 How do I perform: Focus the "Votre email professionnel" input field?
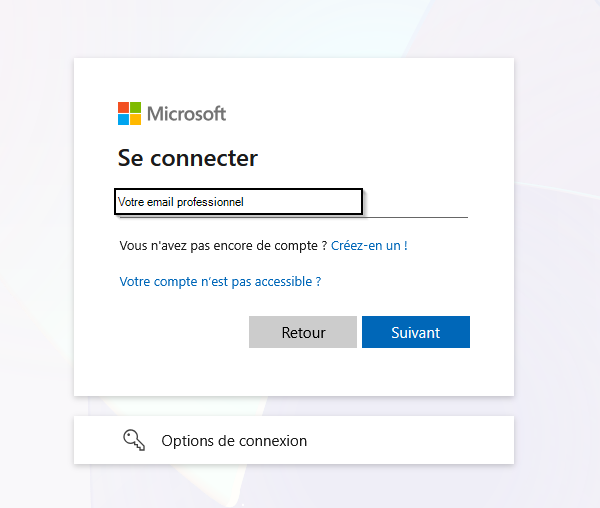[x=238, y=201]
